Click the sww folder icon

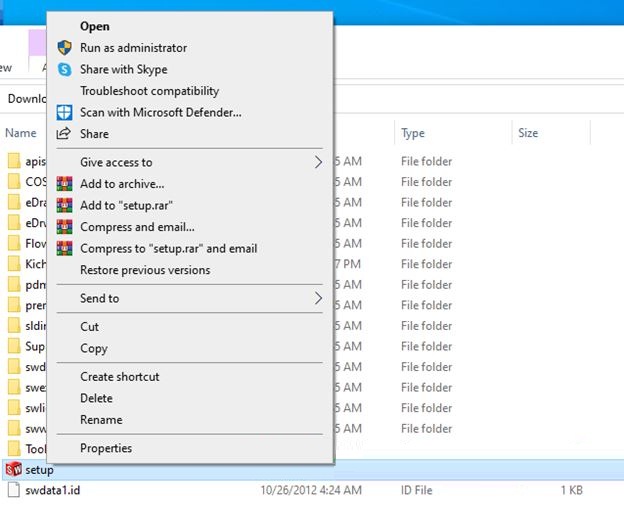tap(14, 428)
